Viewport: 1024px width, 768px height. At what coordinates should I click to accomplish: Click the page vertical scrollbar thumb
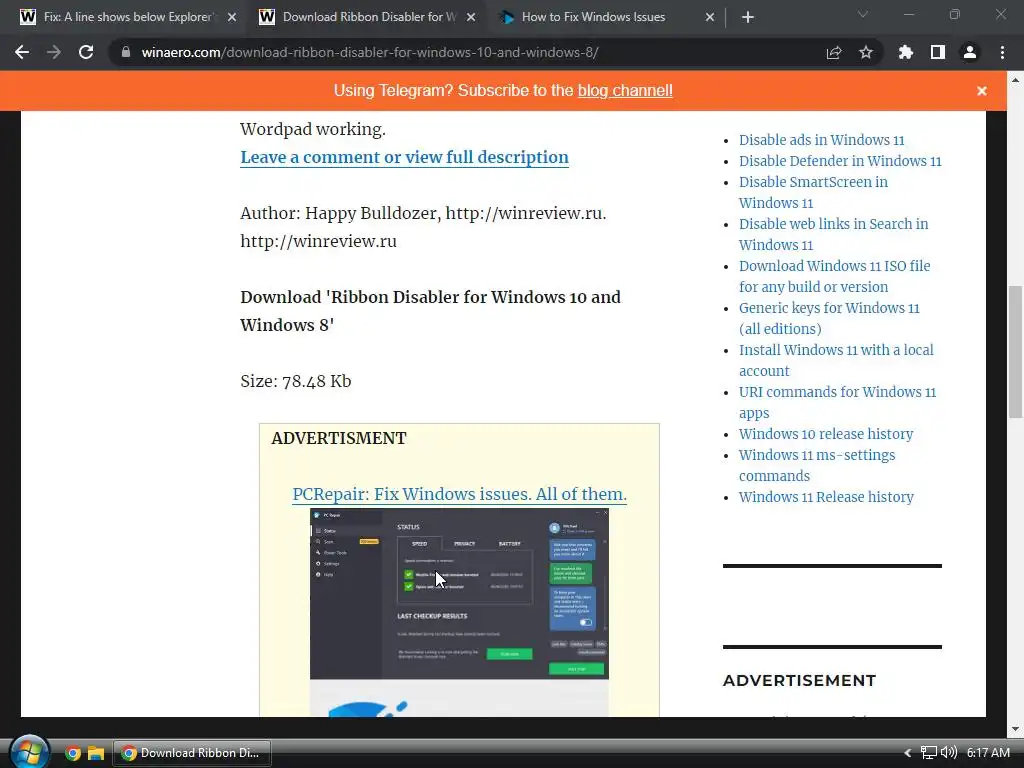point(1015,351)
